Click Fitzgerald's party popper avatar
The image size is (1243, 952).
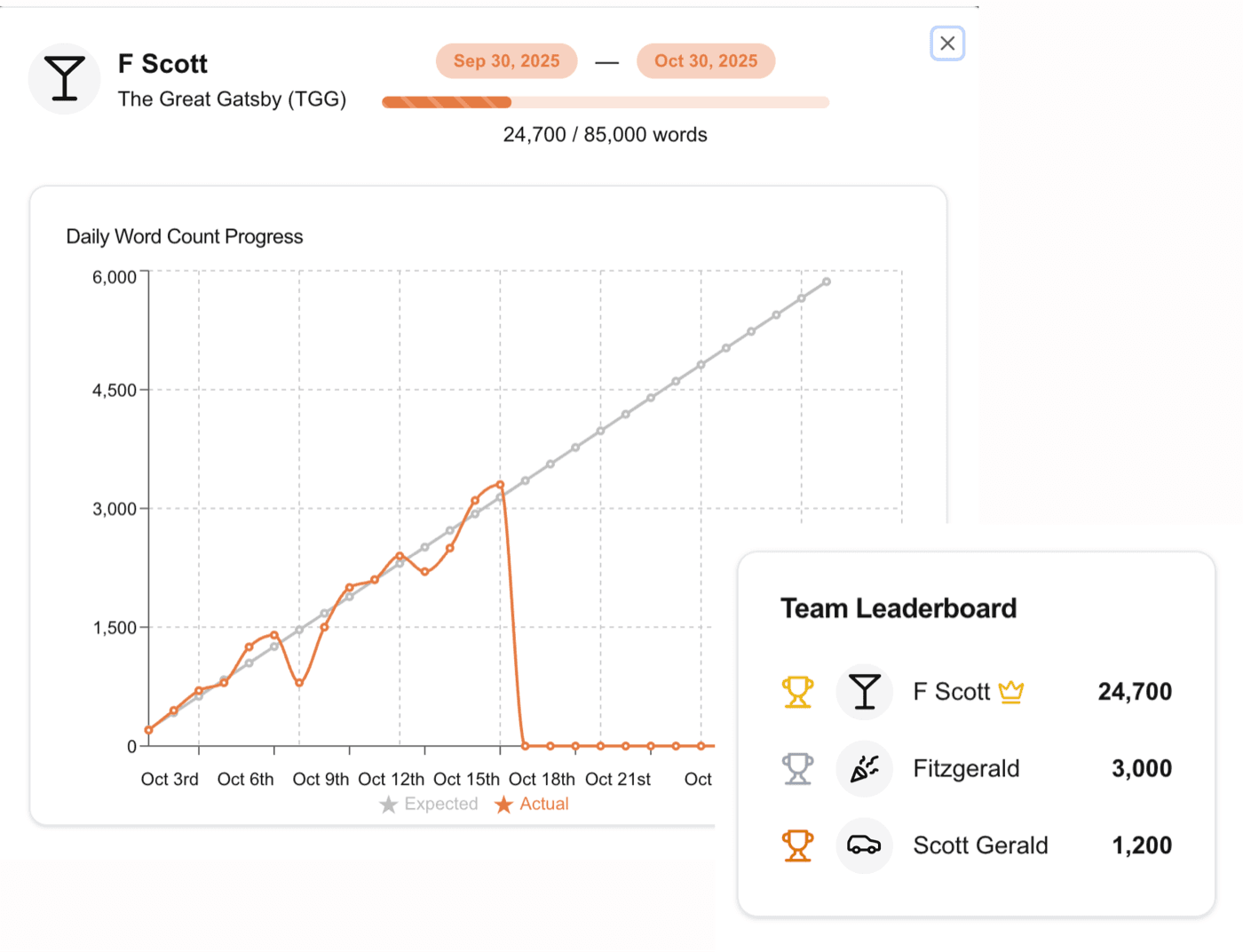(x=864, y=769)
